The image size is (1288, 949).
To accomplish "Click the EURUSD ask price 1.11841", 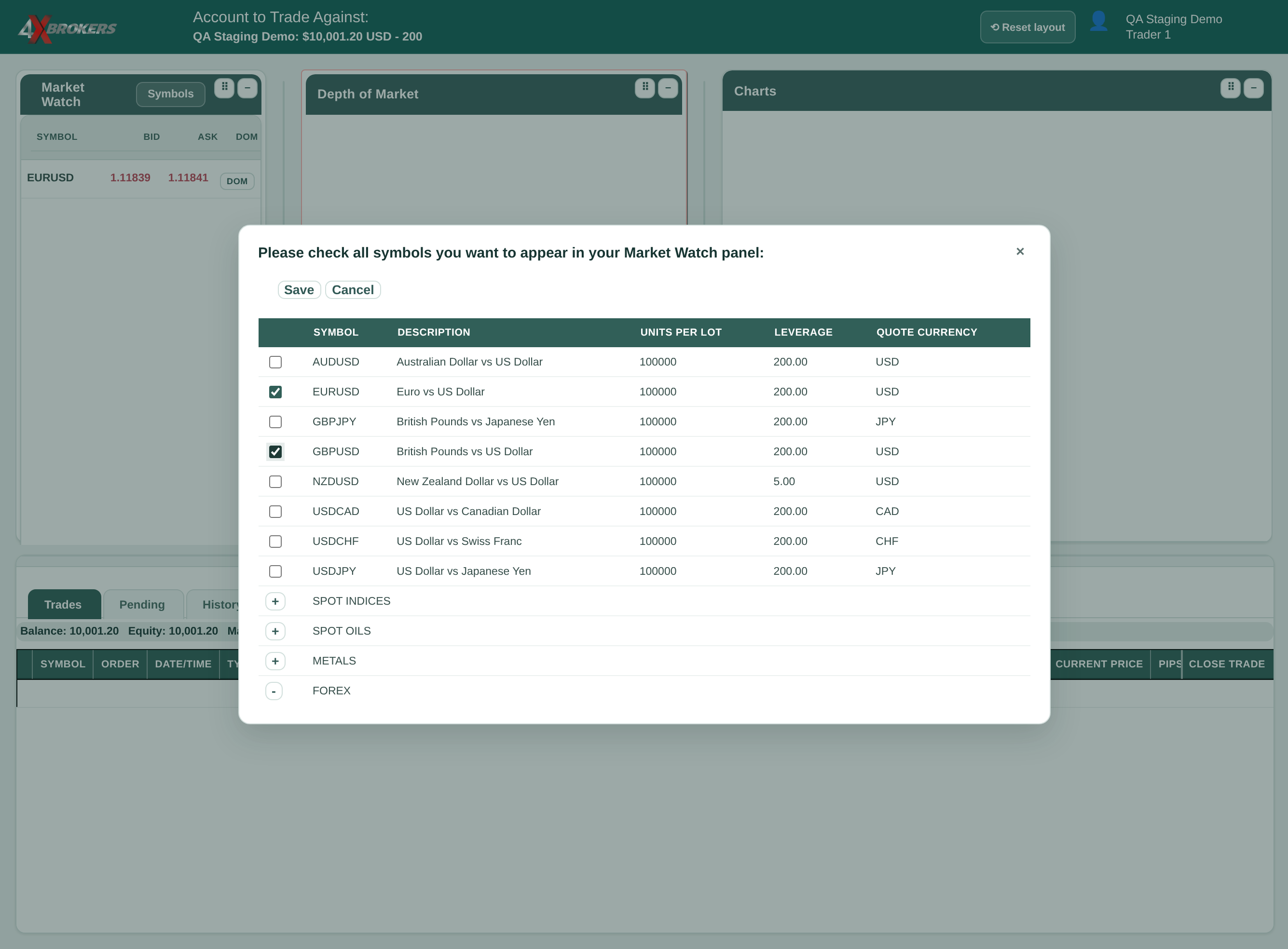I will (x=188, y=177).
